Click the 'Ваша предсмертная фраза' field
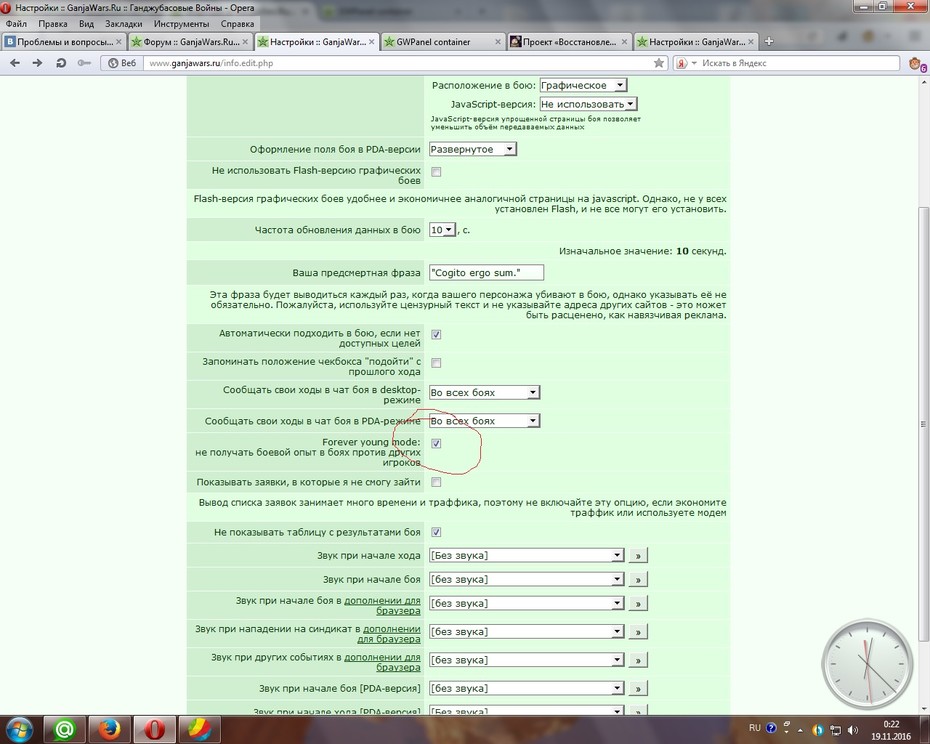This screenshot has width=930, height=744. click(486, 272)
